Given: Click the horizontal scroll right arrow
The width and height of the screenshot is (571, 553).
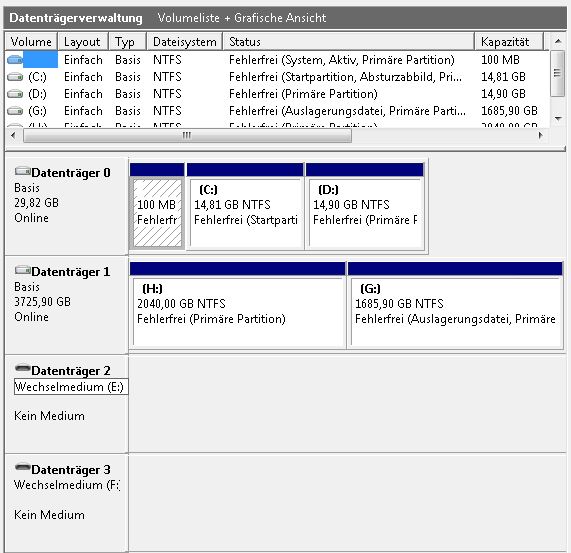Looking at the screenshot, I should [x=540, y=135].
